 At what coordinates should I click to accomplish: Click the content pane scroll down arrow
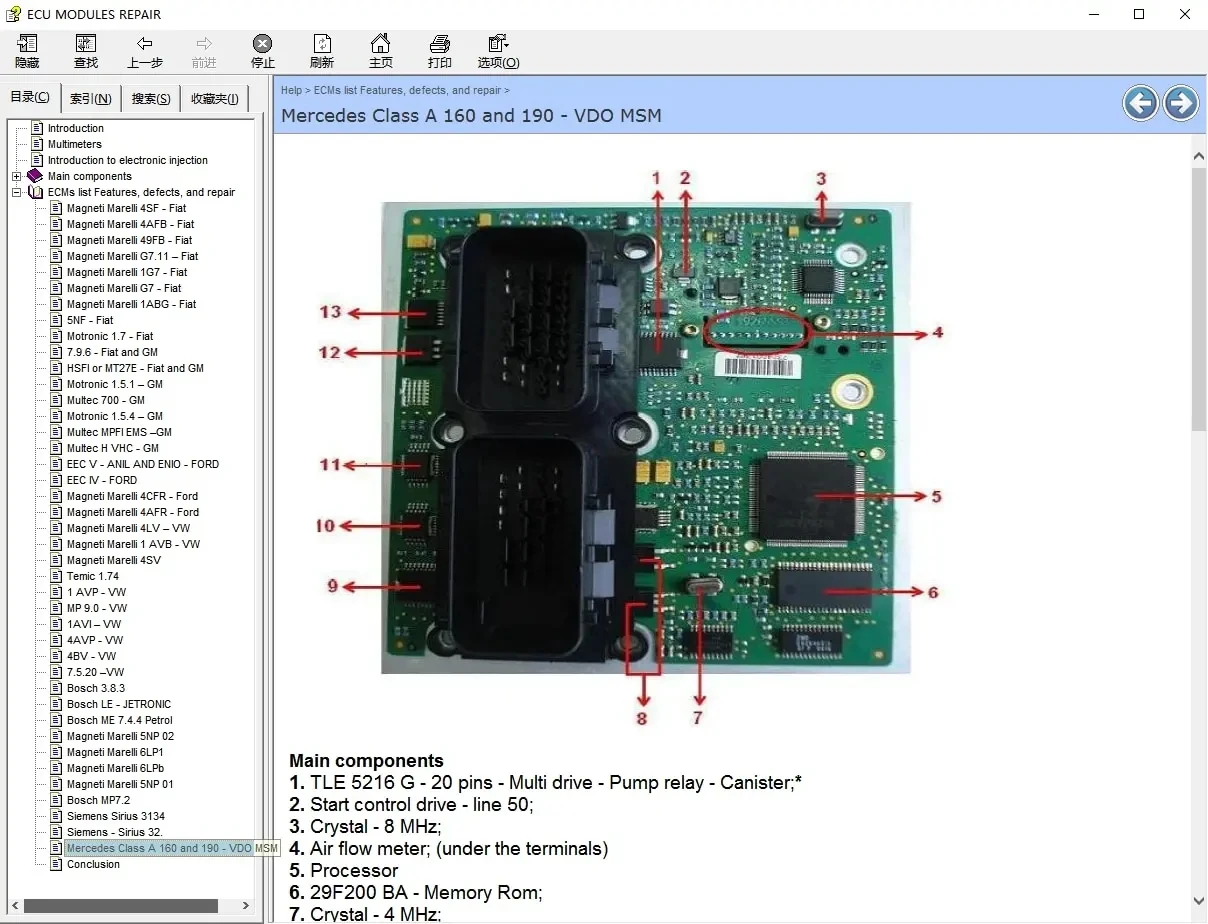(x=1199, y=902)
